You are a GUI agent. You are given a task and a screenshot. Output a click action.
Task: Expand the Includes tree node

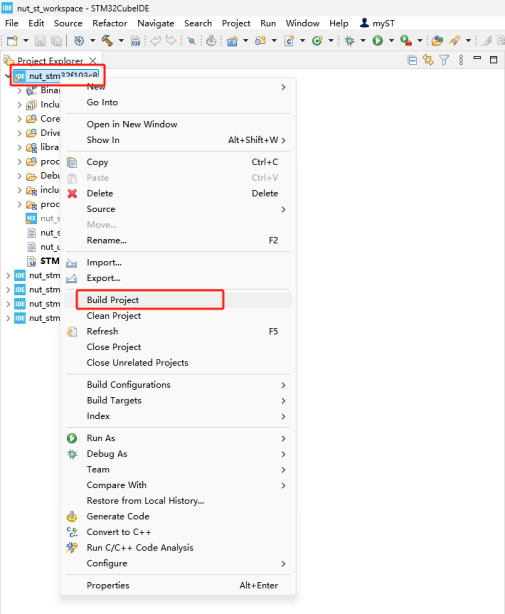(x=19, y=105)
